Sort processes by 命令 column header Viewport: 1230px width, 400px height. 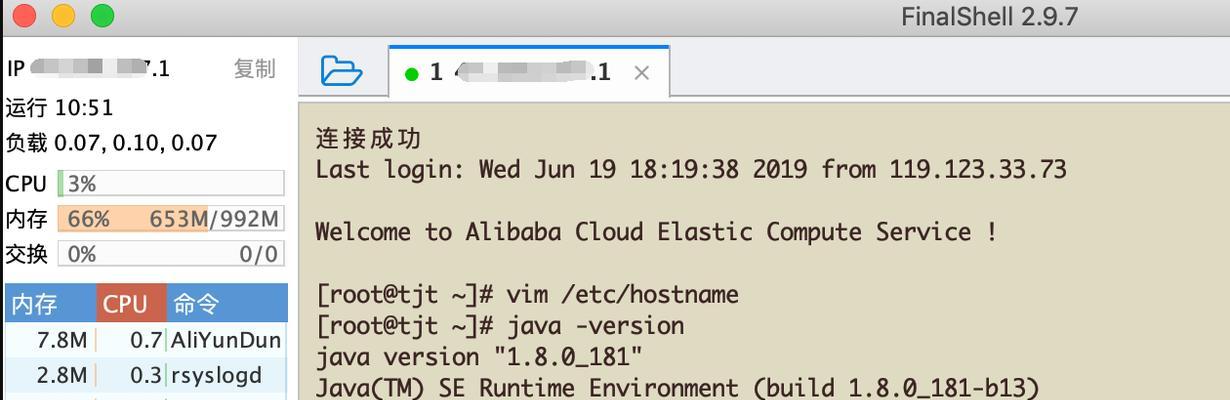227,304
